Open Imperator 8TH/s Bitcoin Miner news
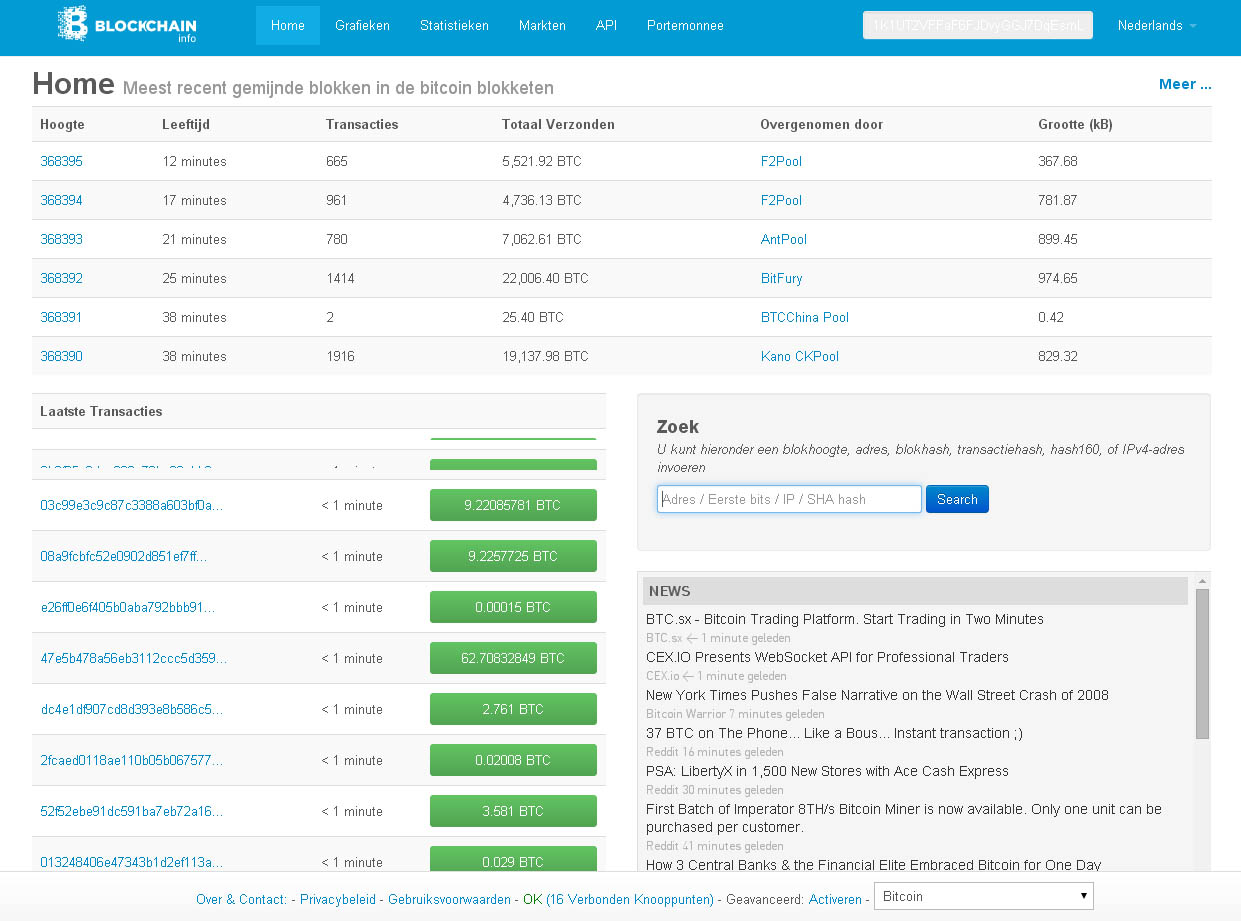This screenshot has height=921, width=1241. [904, 818]
